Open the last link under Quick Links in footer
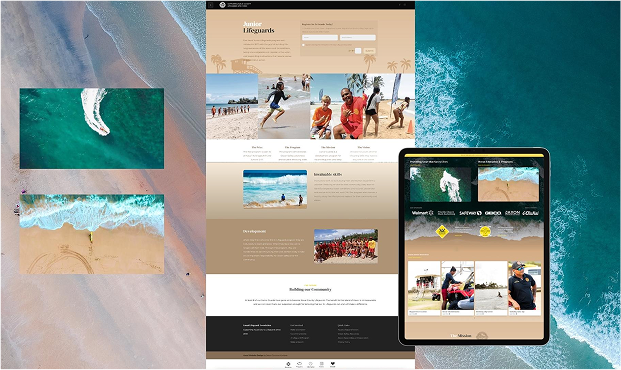Screen dimensions: 621x370 344,342
